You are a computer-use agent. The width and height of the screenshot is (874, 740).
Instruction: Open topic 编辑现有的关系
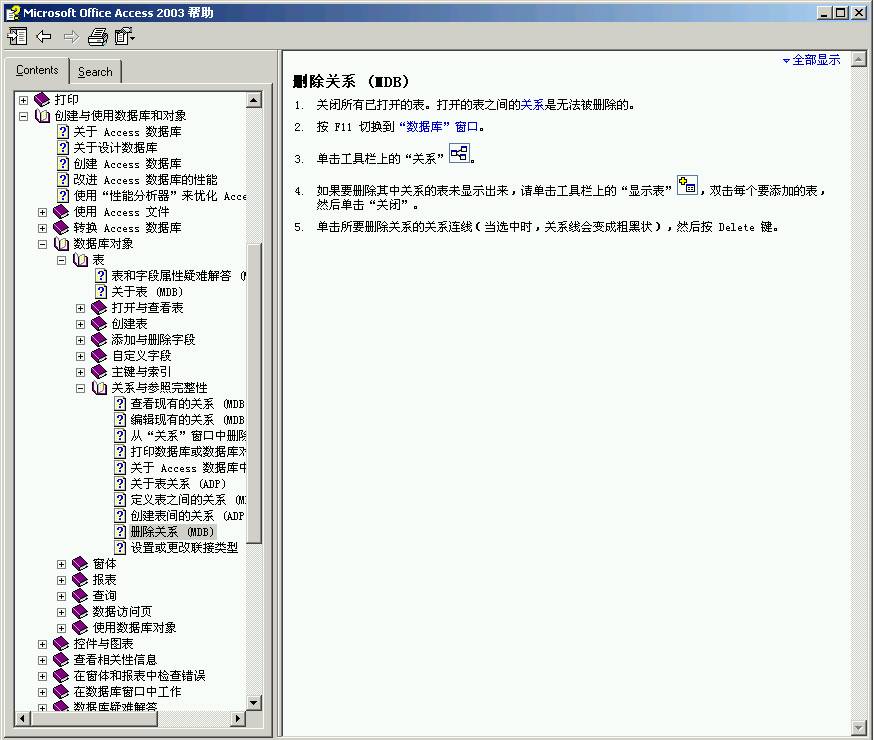click(x=188, y=420)
